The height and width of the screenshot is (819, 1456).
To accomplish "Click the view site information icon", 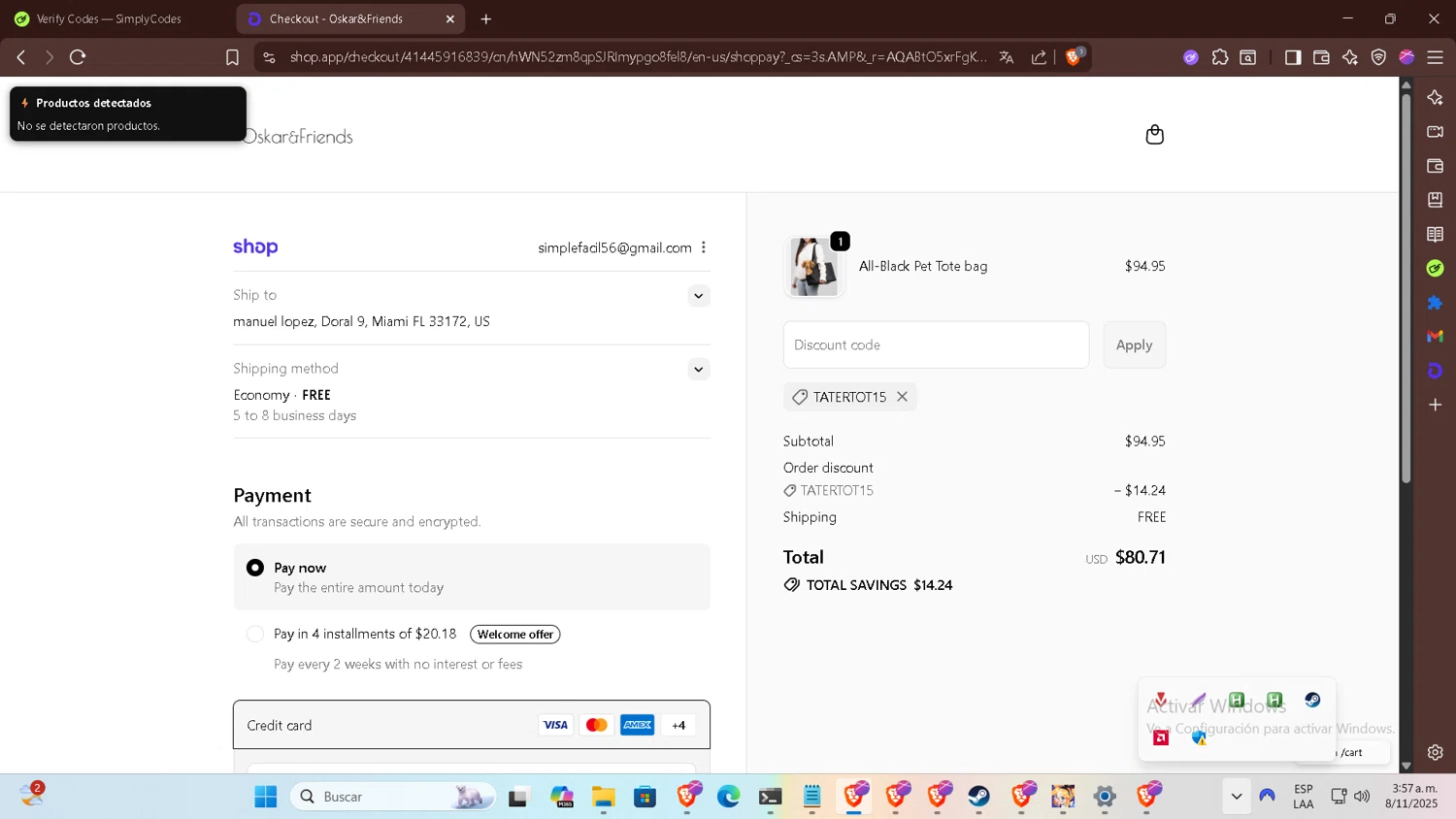I will coord(269,57).
